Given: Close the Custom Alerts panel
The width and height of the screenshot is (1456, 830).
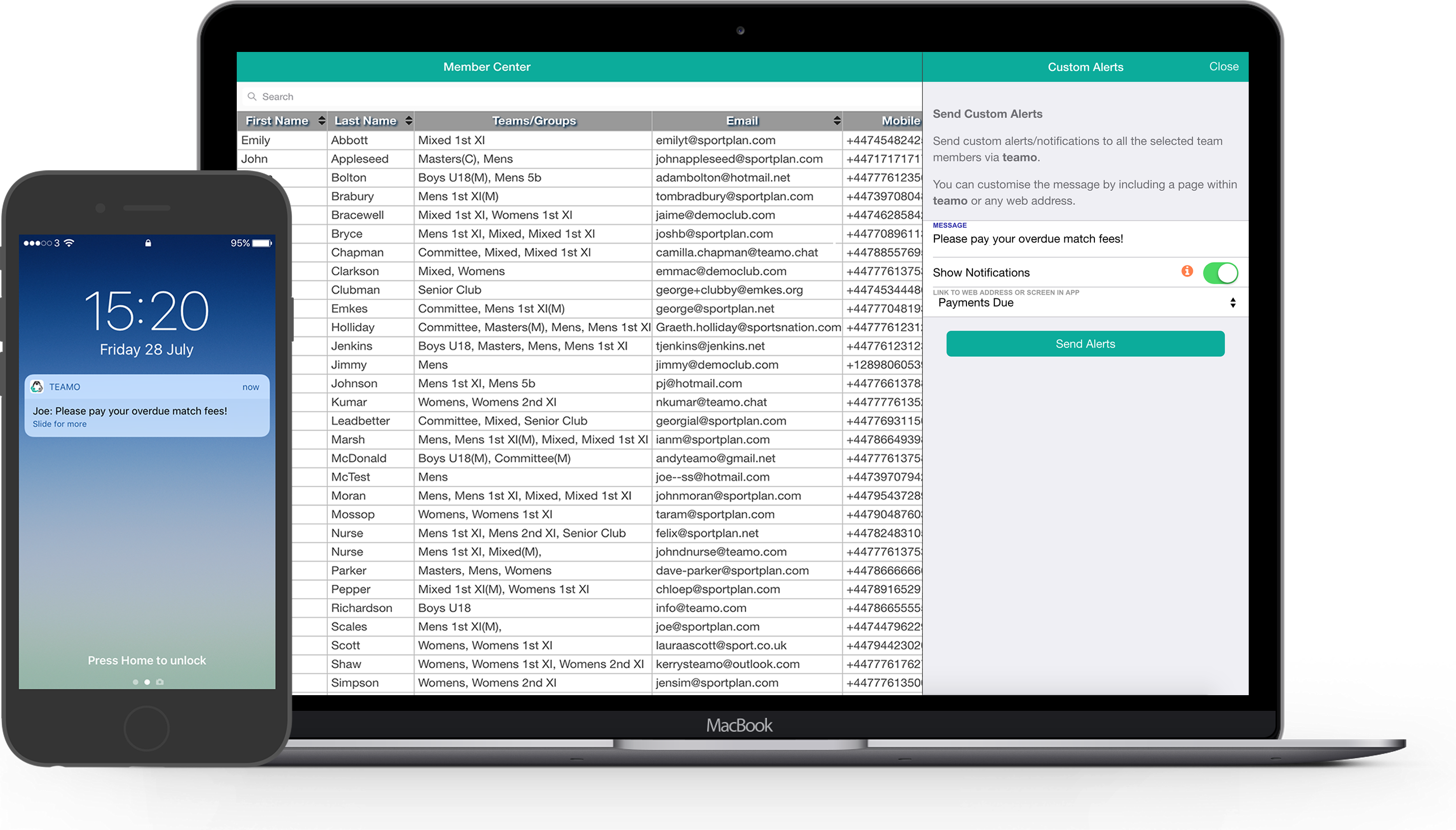Looking at the screenshot, I should tap(1223, 66).
